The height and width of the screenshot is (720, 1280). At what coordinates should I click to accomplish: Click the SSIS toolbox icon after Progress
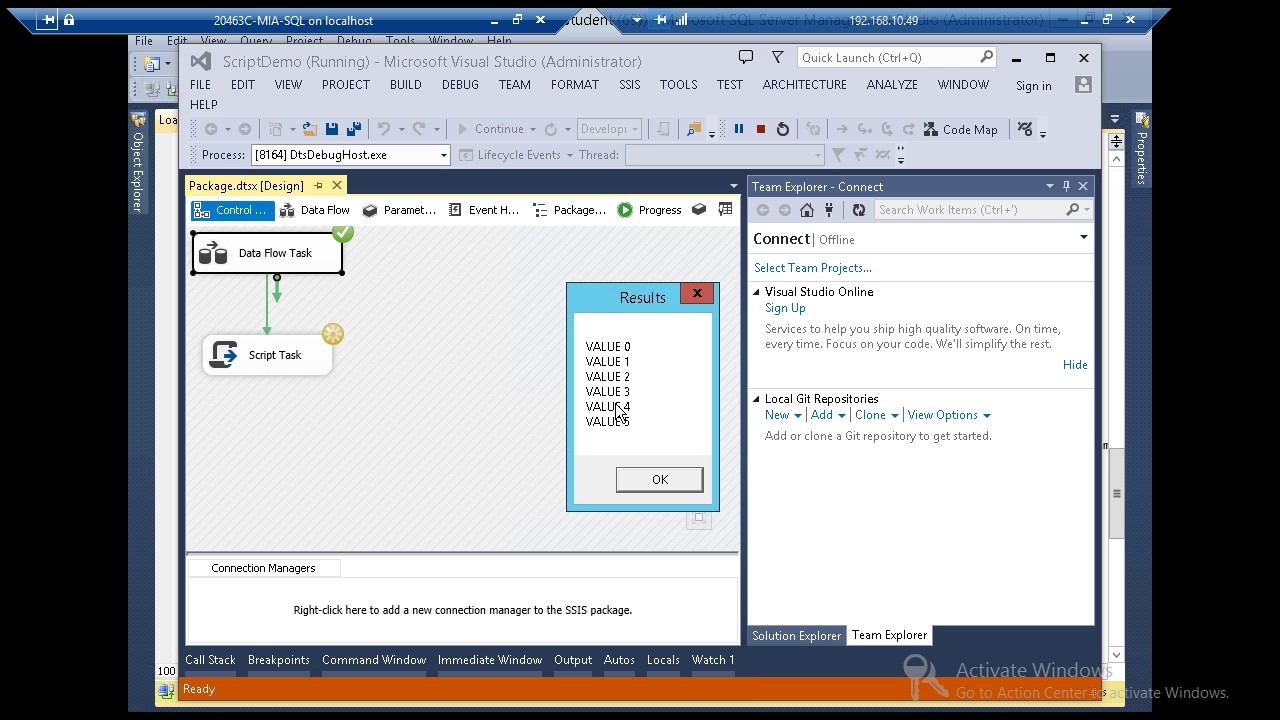pos(700,210)
